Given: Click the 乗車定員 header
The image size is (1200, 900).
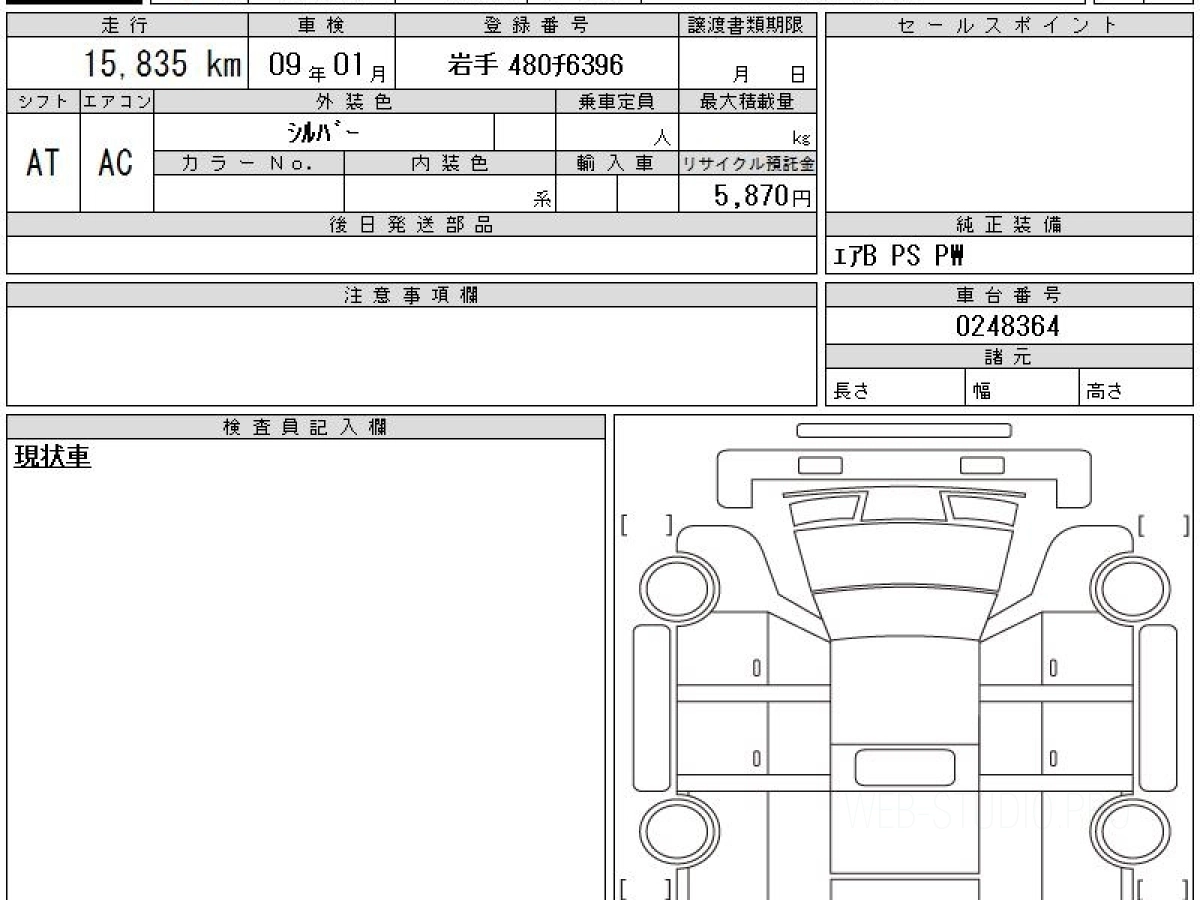Looking at the screenshot, I should click(x=617, y=101).
